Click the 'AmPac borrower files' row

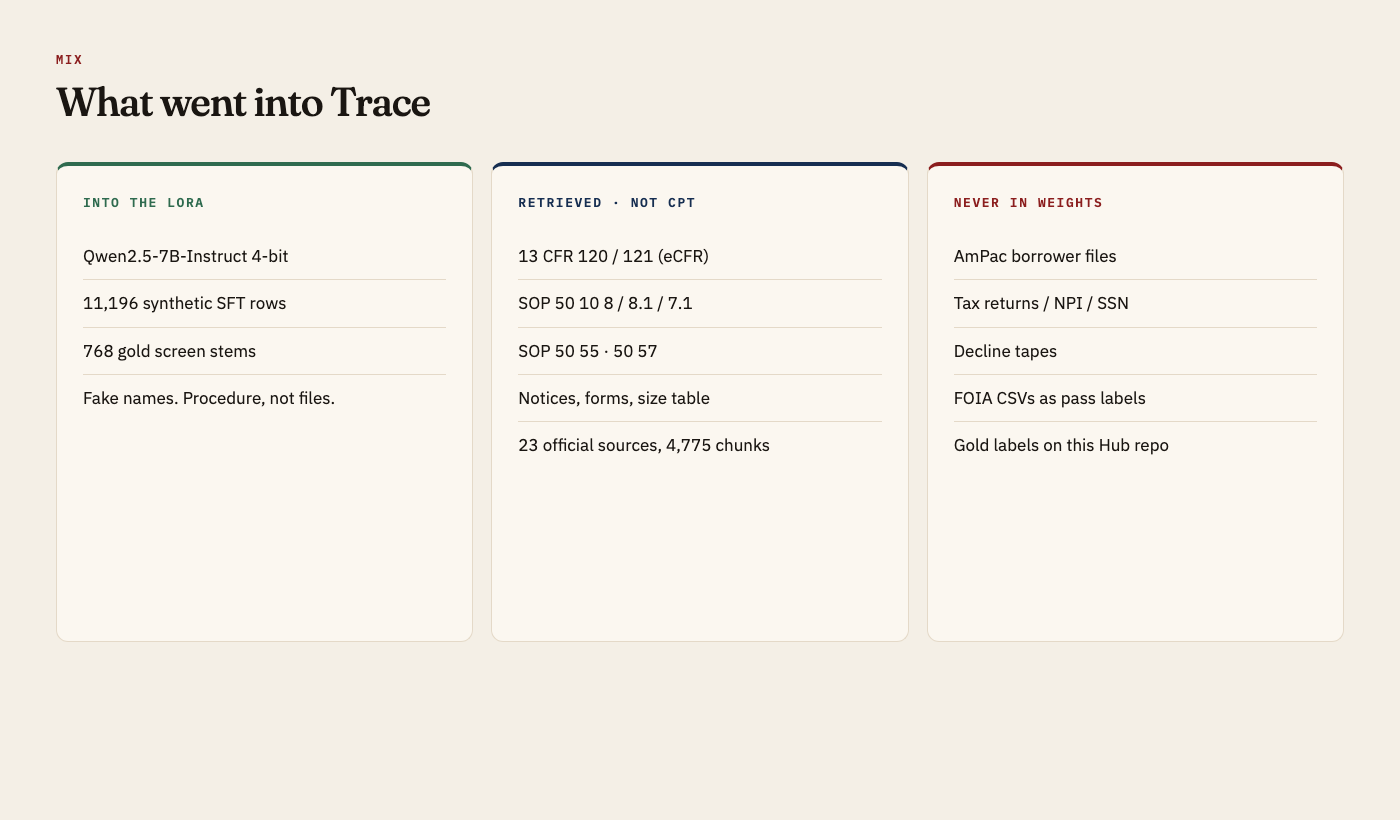pos(1135,256)
